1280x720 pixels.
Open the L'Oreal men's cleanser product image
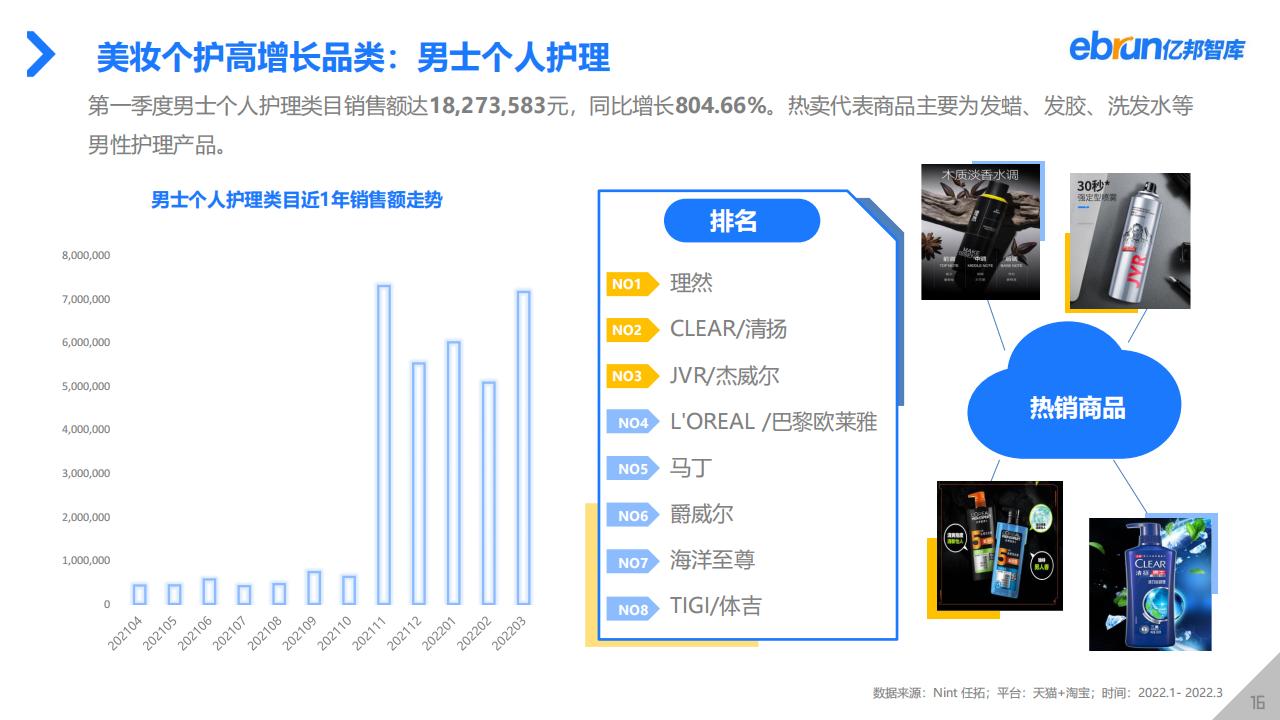tap(999, 546)
